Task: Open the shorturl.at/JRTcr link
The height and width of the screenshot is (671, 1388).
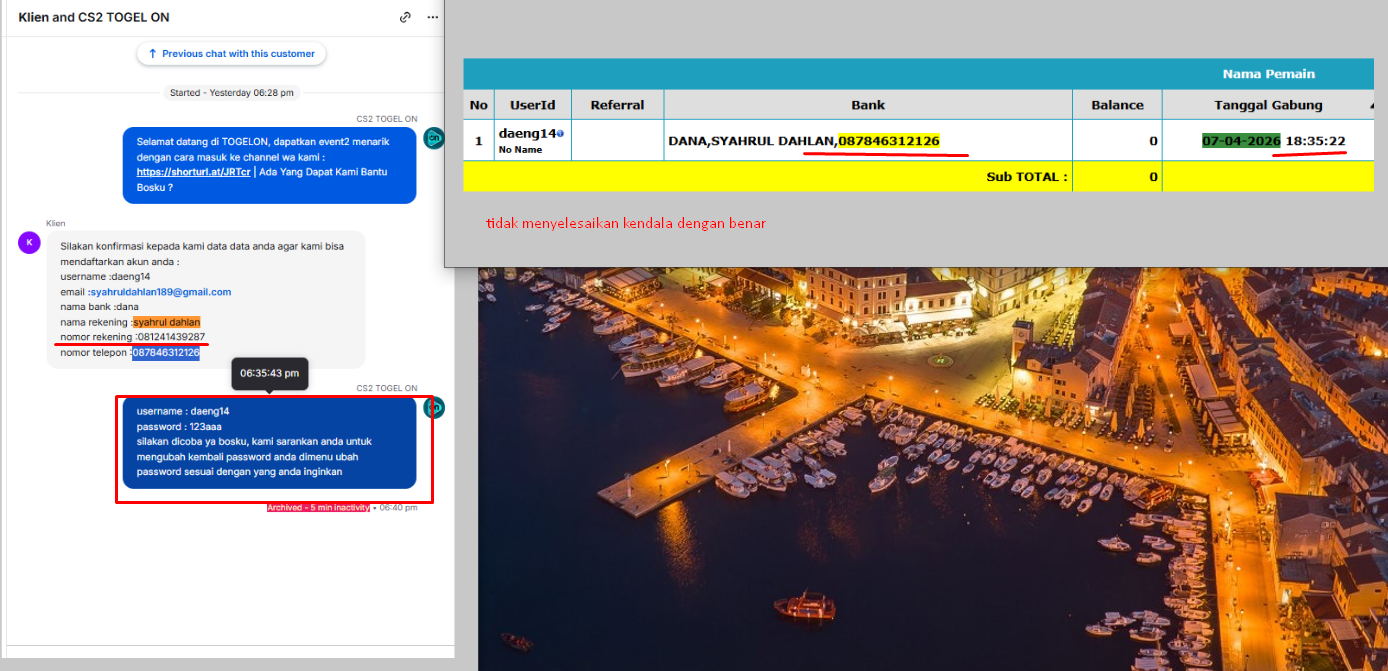Action: 194,172
